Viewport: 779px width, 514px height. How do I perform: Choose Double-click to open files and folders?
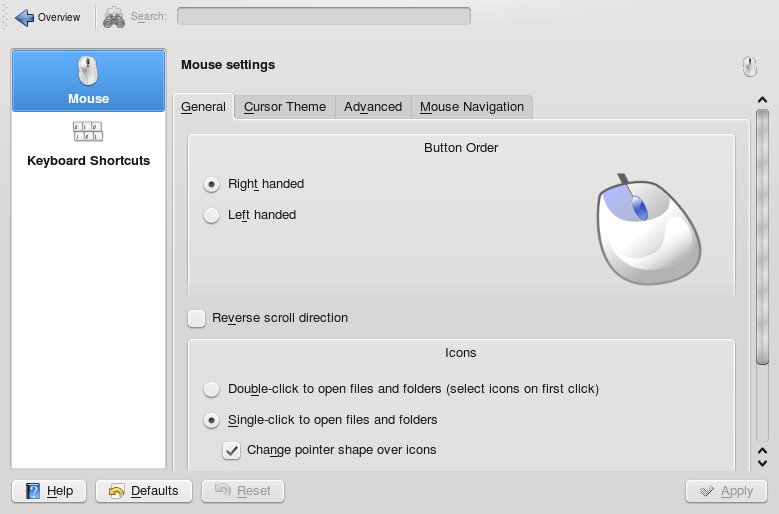211,389
